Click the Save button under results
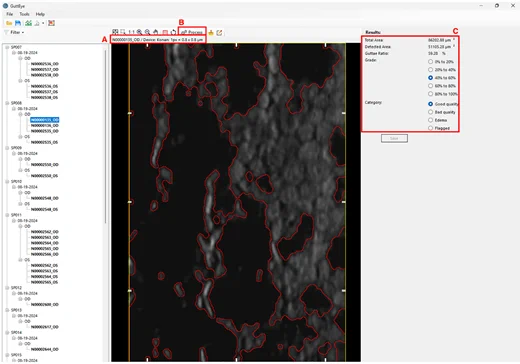Screen dimensions: 520x364 point(394,138)
